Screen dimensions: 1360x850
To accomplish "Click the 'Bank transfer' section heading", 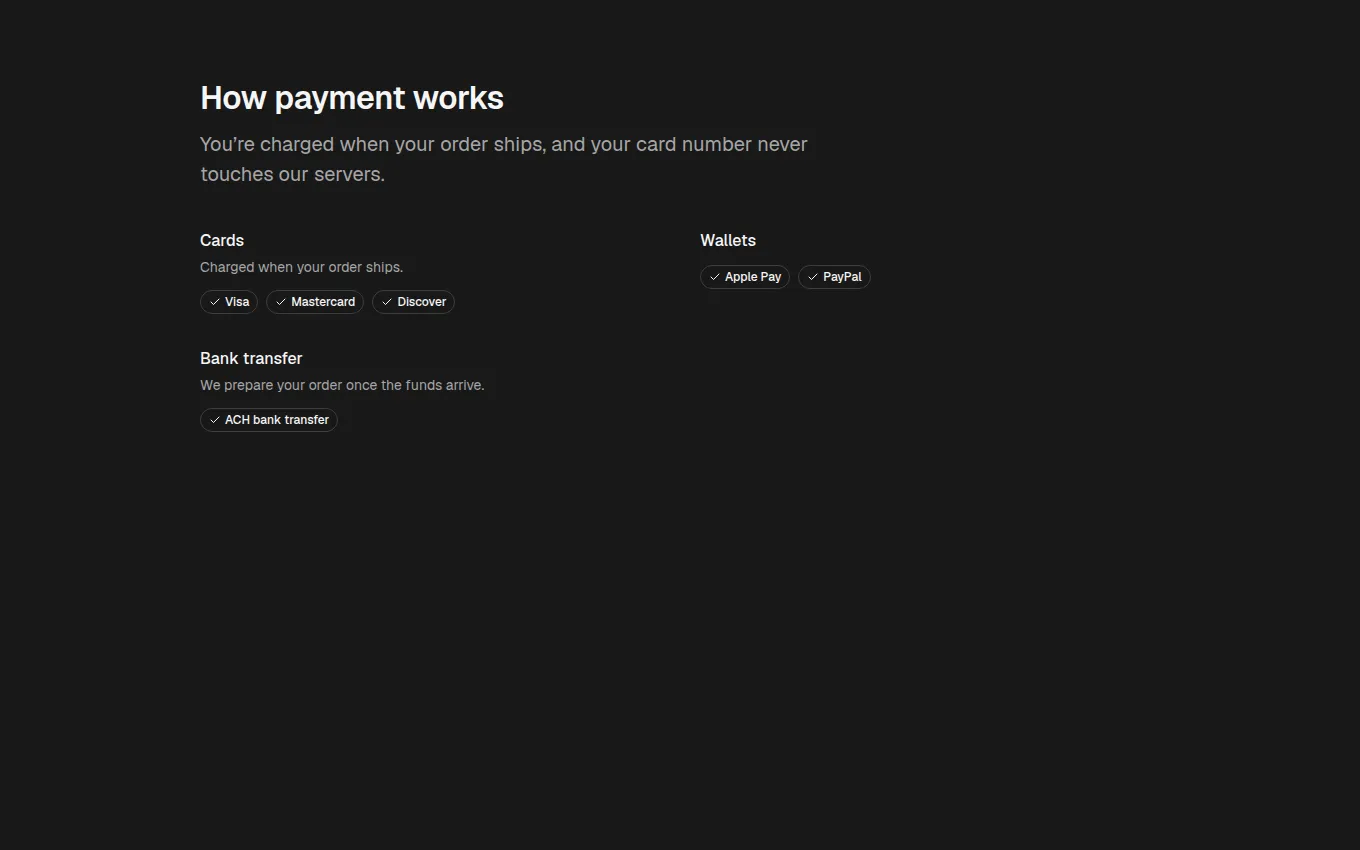I will [x=251, y=358].
